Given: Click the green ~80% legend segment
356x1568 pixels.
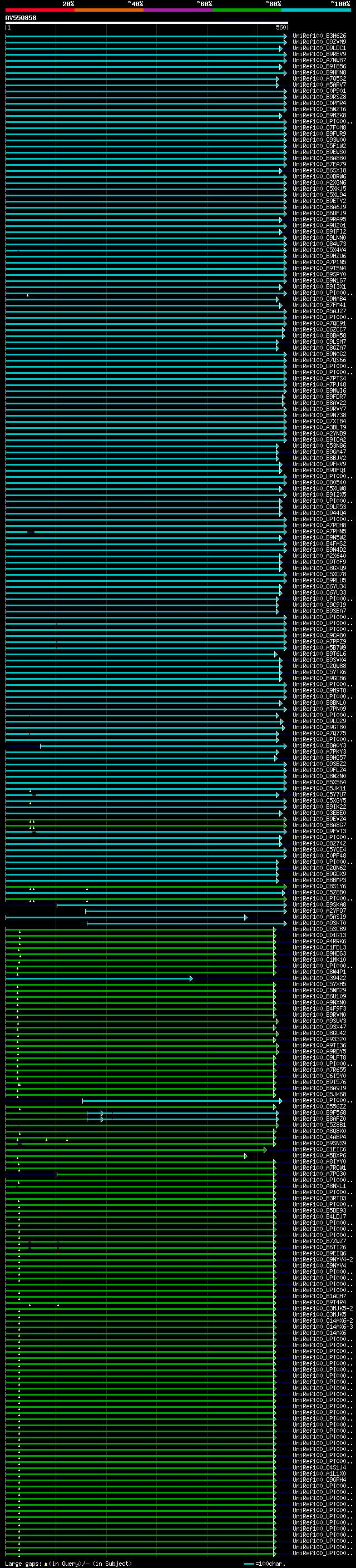Looking at the screenshot, I should pyautogui.click(x=247, y=10).
